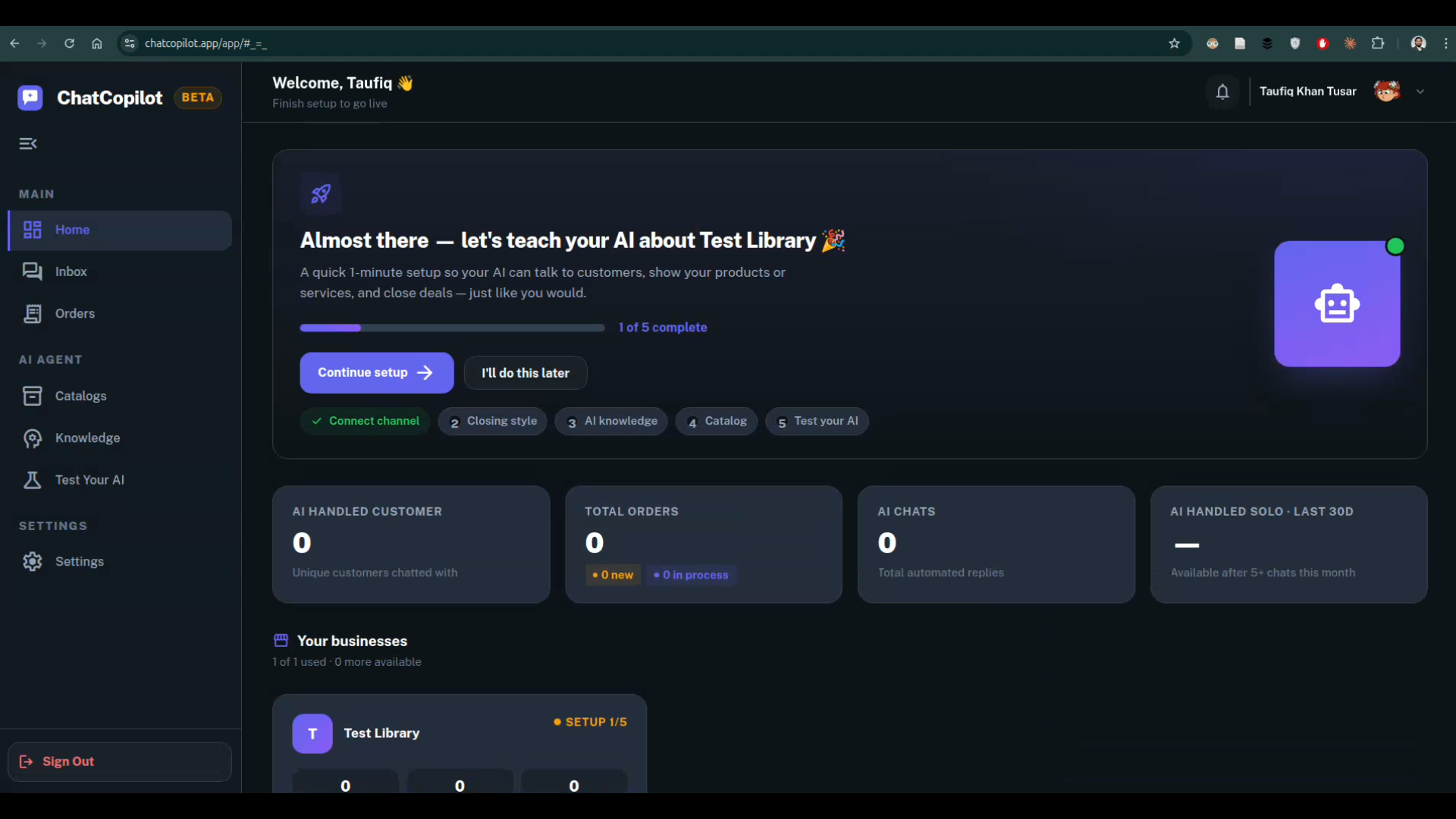
Task: Click the Test Library T avatar
Action: click(312, 733)
